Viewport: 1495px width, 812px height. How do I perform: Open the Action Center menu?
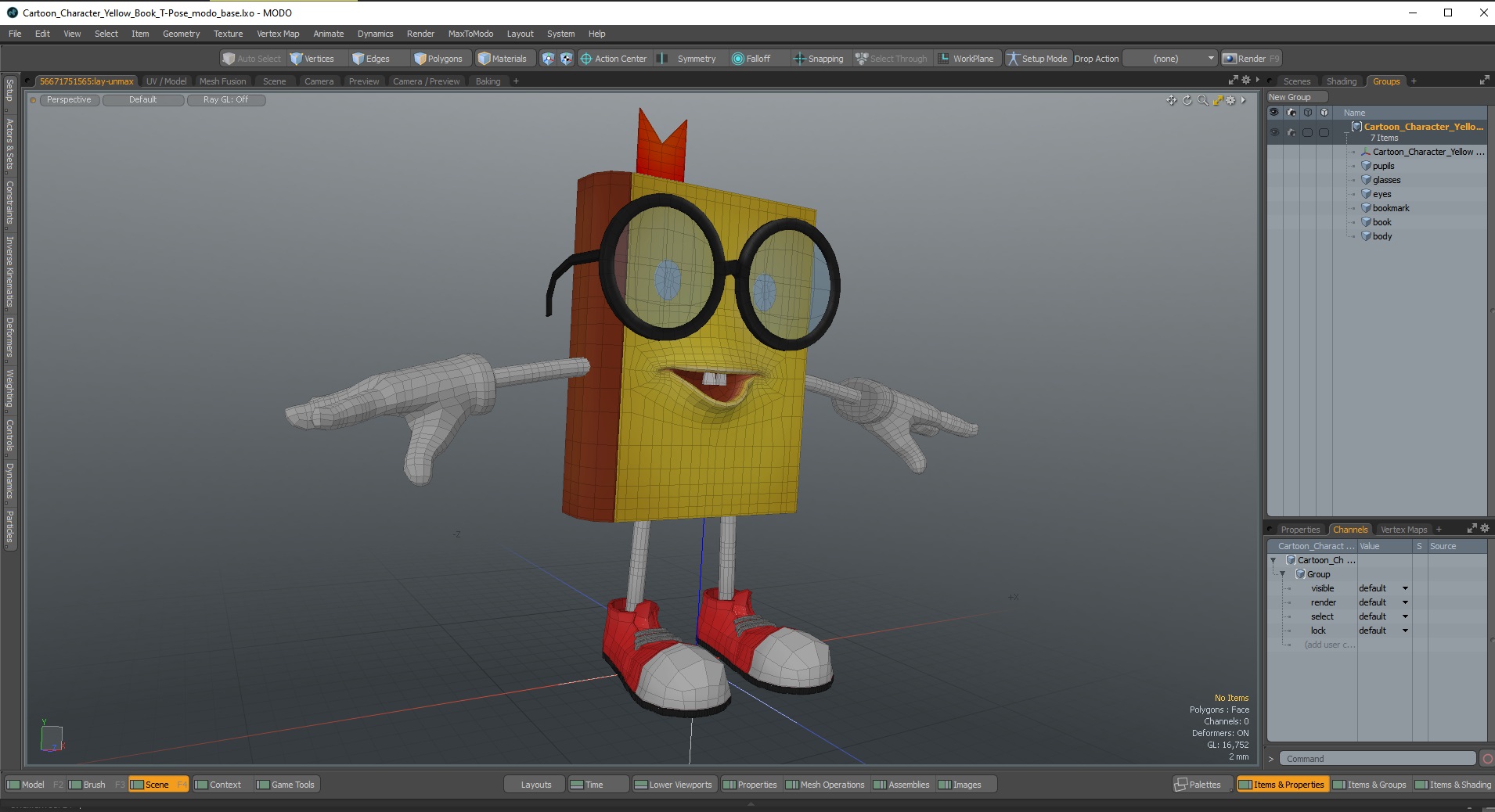(614, 59)
